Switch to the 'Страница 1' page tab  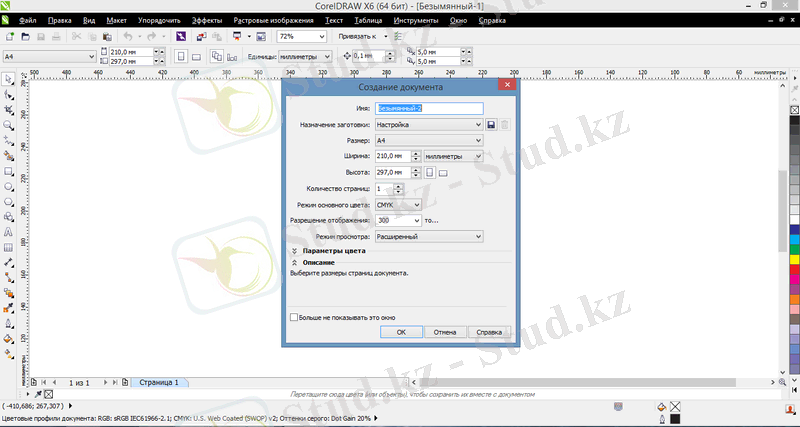(159, 382)
